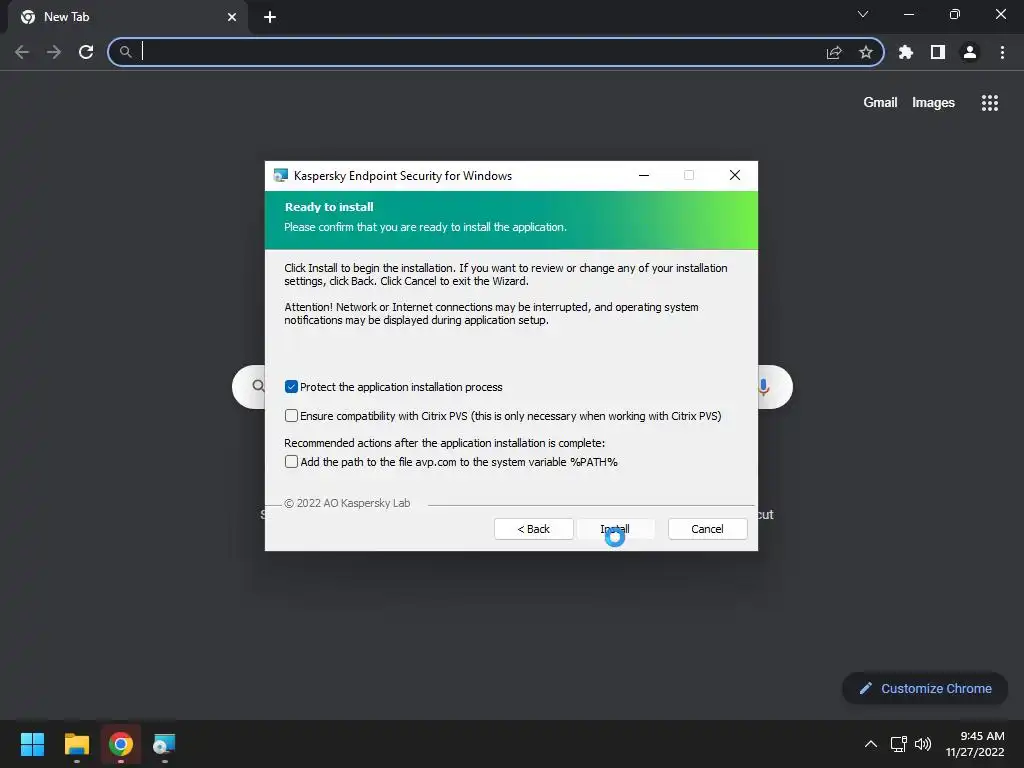
Task: Open Windows Start menu
Action: [32, 744]
